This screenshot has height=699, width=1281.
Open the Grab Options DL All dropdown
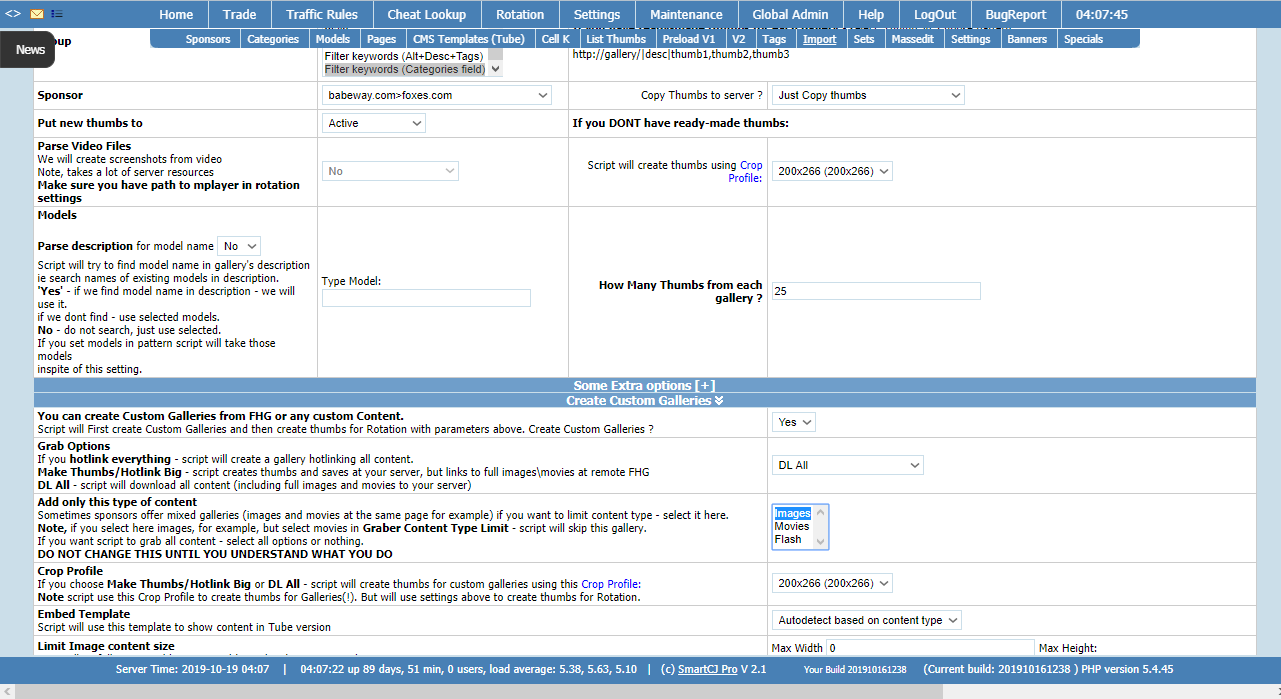[848, 465]
